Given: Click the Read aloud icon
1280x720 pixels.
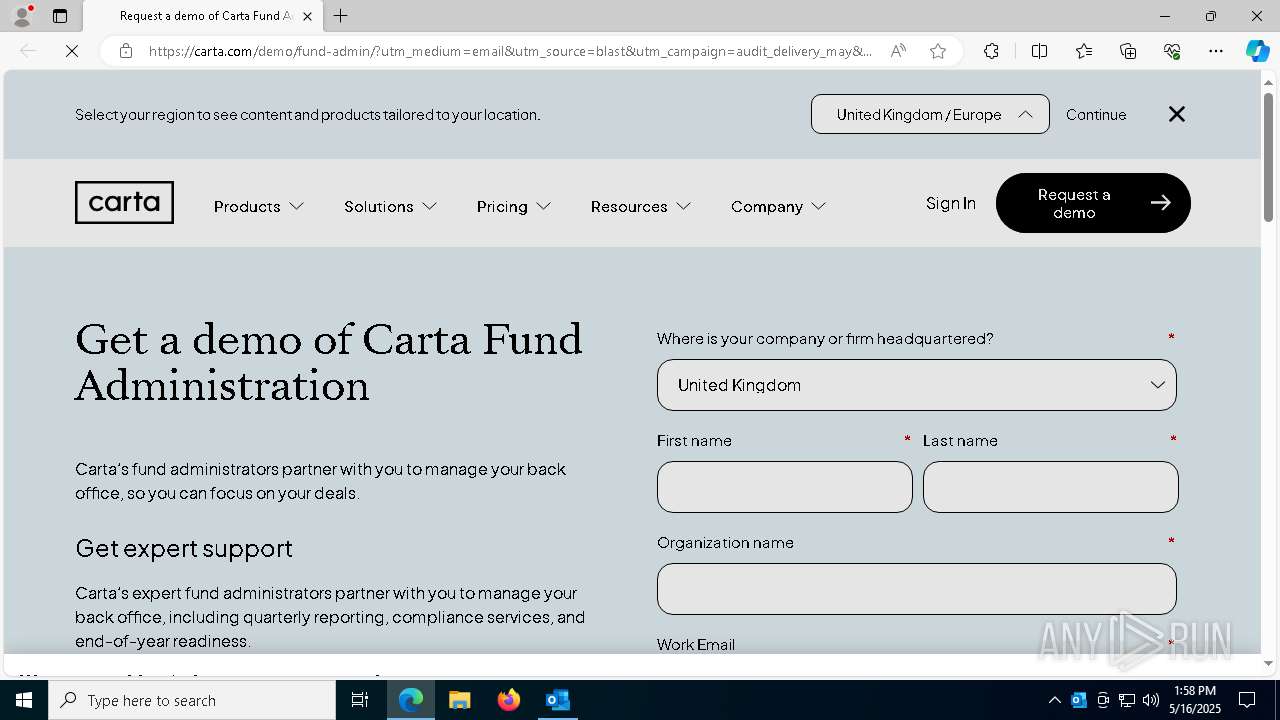Looking at the screenshot, I should click(898, 51).
